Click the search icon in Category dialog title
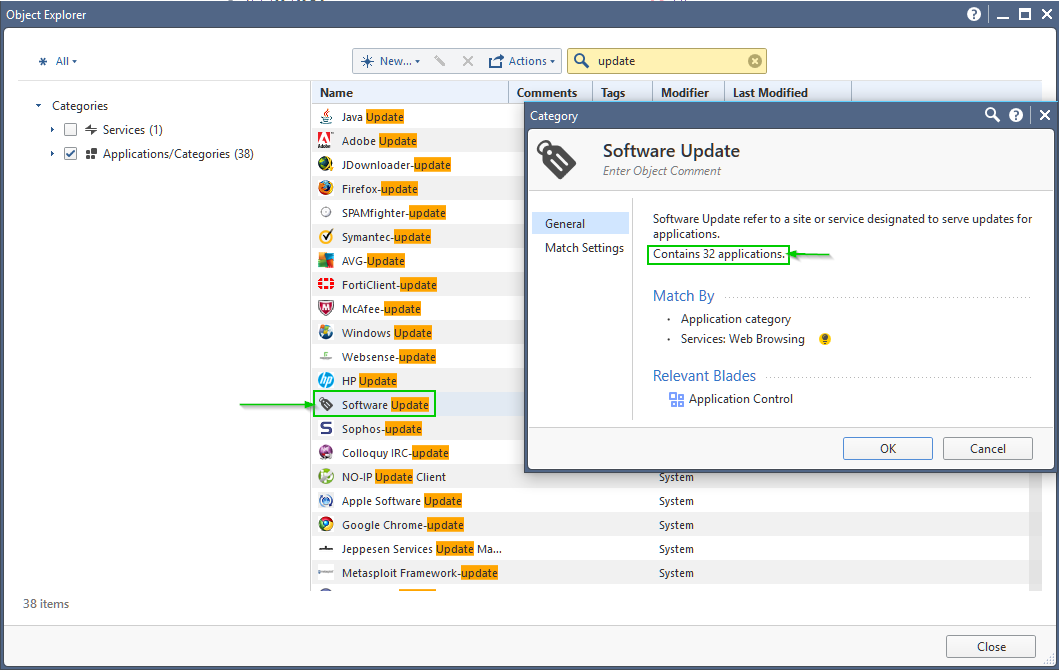The image size is (1059, 670). 991,115
